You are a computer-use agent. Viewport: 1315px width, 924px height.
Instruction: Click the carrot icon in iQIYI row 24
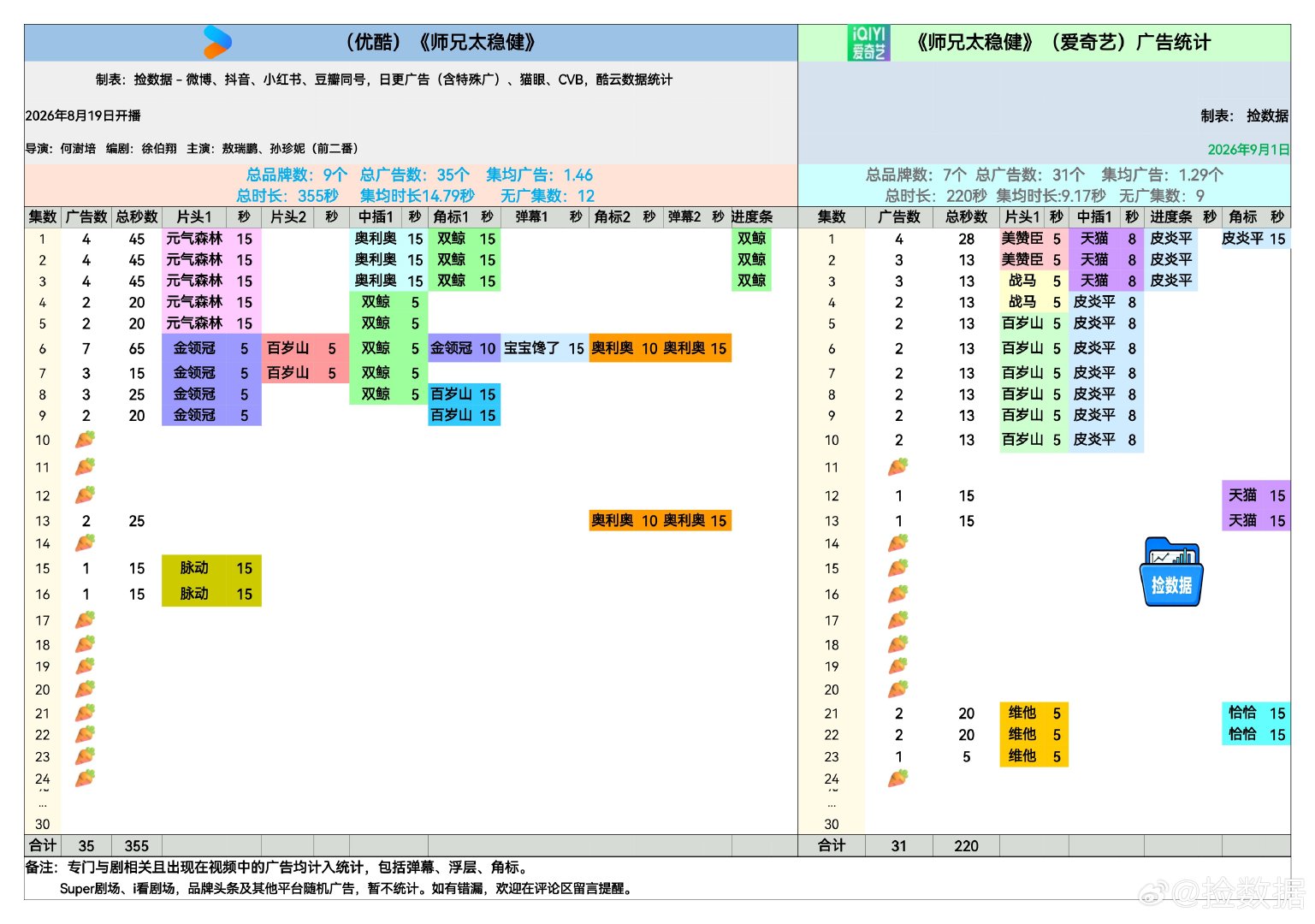coord(898,779)
